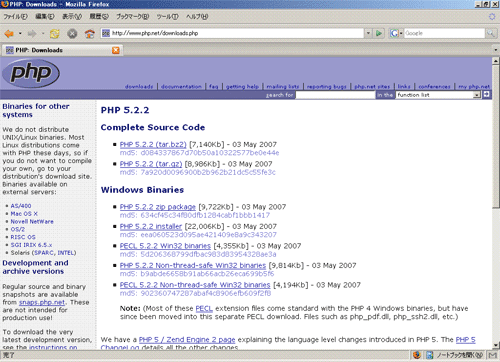Open the address bar URL dropdown
500x362 pixels.
(x=368, y=33)
